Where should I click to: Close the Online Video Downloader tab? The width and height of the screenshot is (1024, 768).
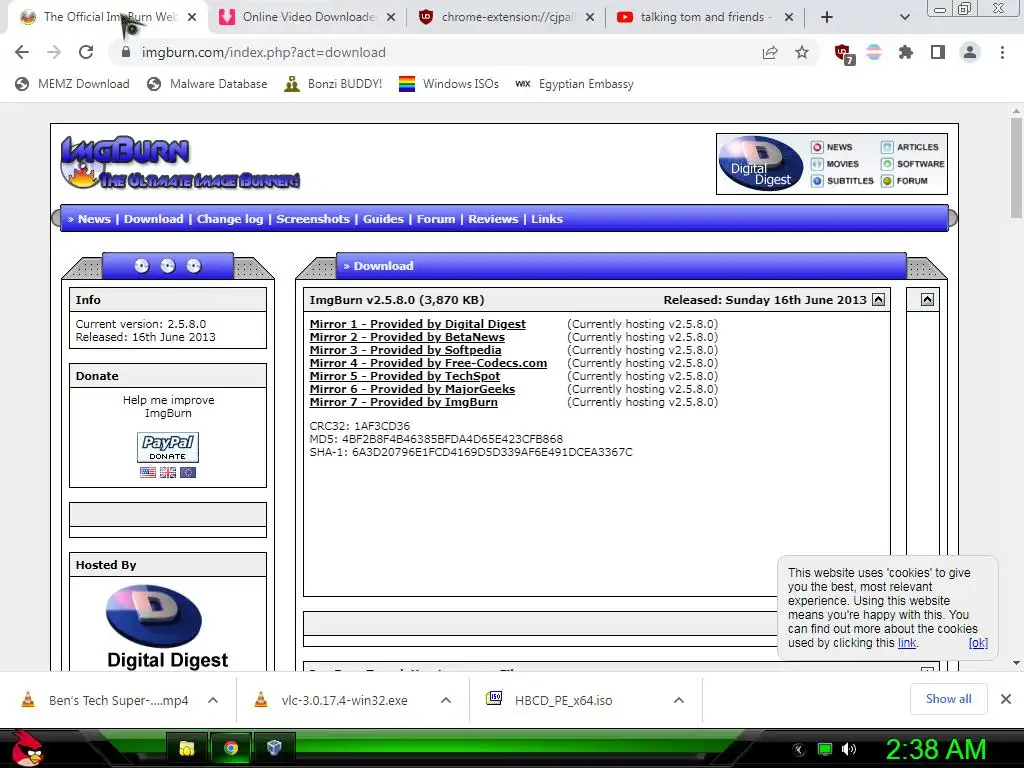[391, 18]
